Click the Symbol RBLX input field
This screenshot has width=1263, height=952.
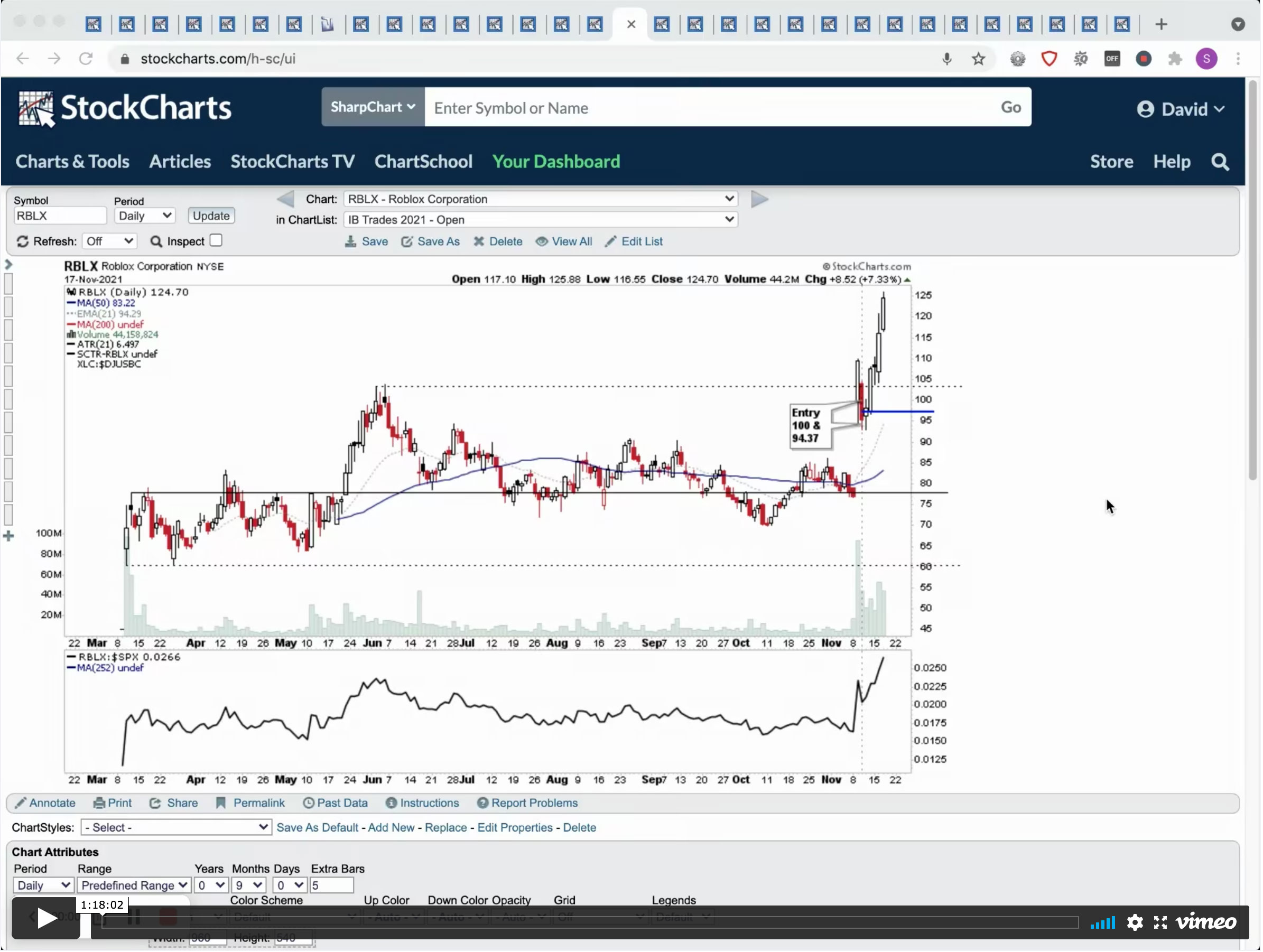point(60,216)
